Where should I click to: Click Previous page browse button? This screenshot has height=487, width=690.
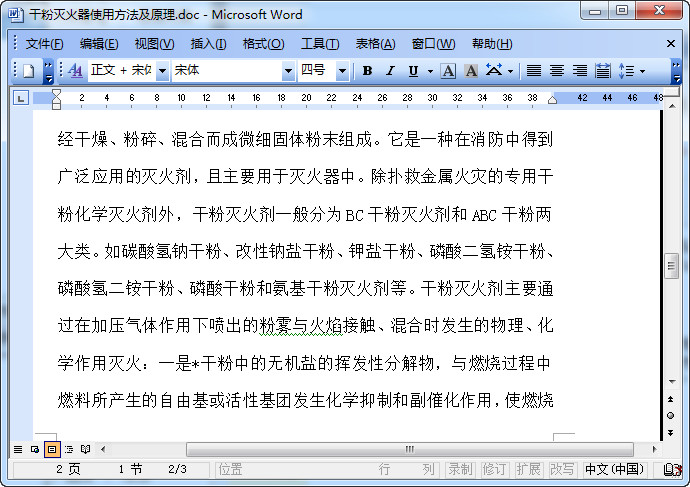[x=671, y=399]
